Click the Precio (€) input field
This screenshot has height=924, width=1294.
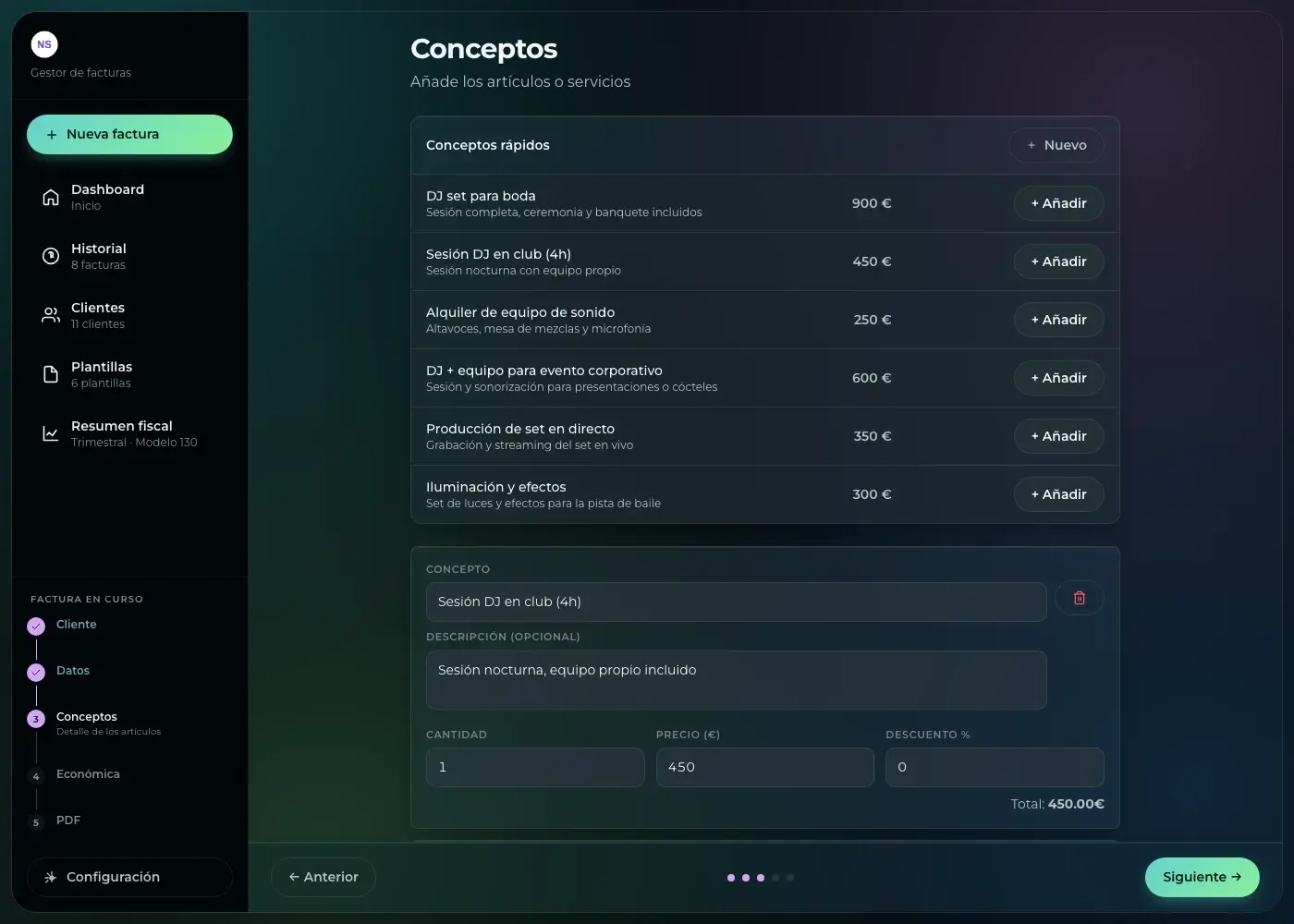(x=765, y=767)
